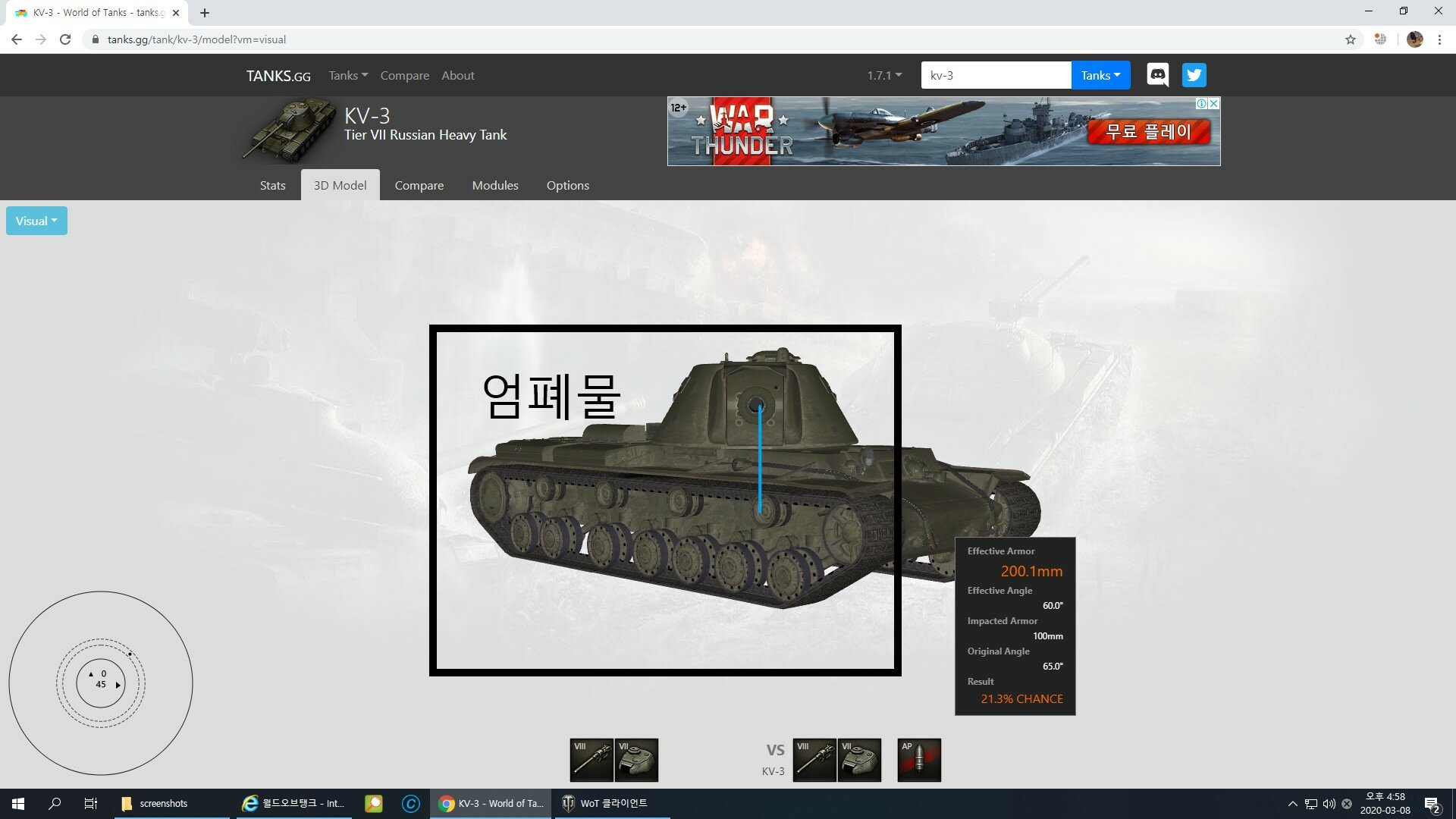1456x819 pixels.
Task: Open the Discord link icon
Action: tap(1157, 75)
